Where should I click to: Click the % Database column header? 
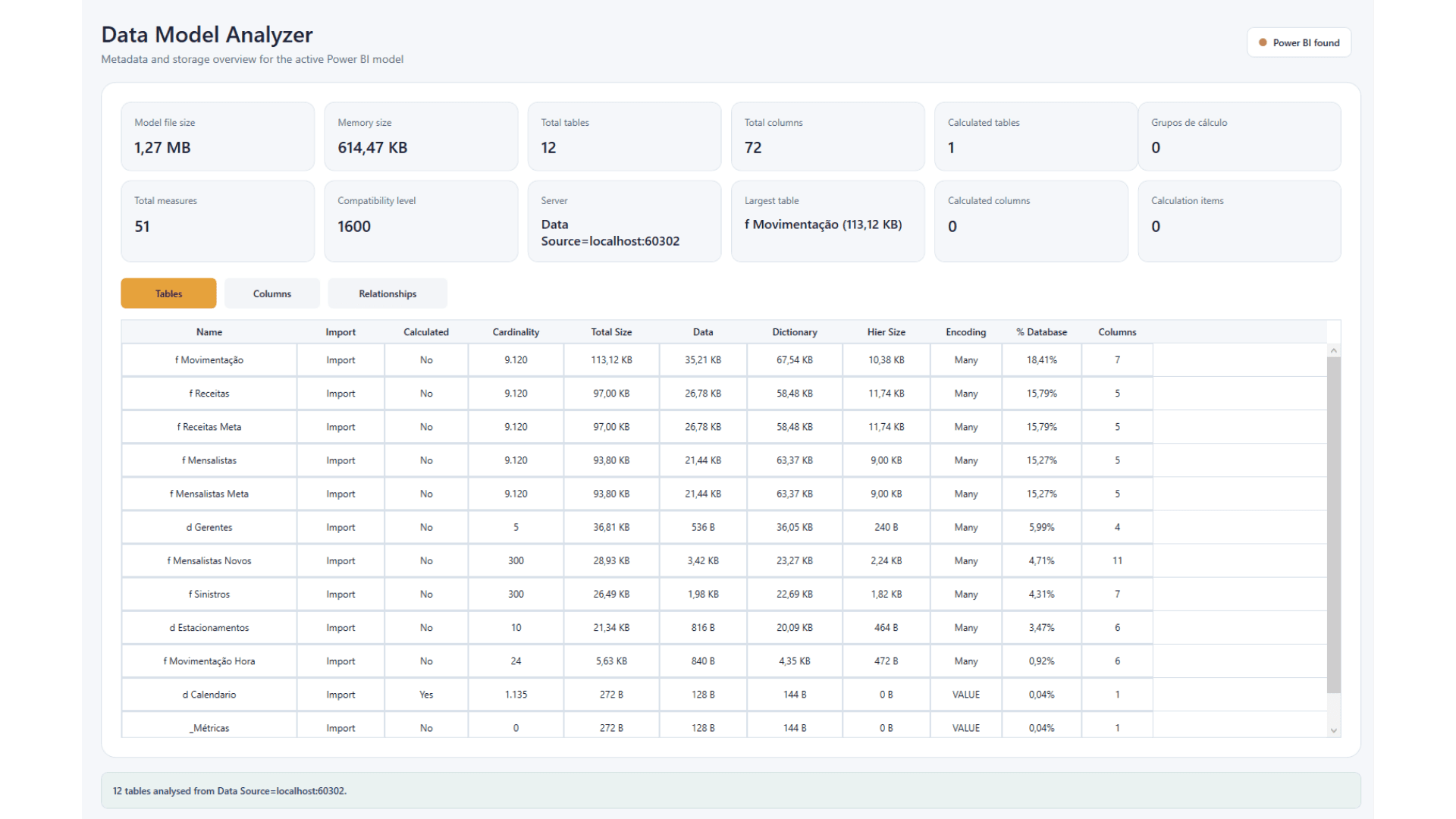click(x=1042, y=332)
